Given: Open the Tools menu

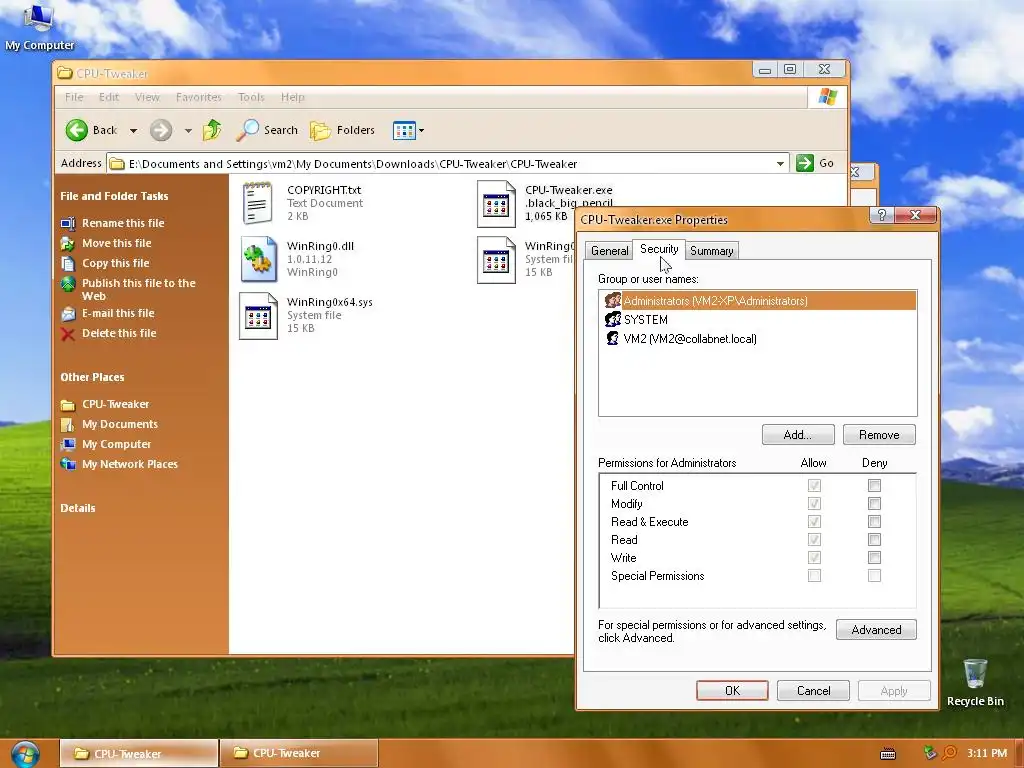Looking at the screenshot, I should [x=251, y=97].
